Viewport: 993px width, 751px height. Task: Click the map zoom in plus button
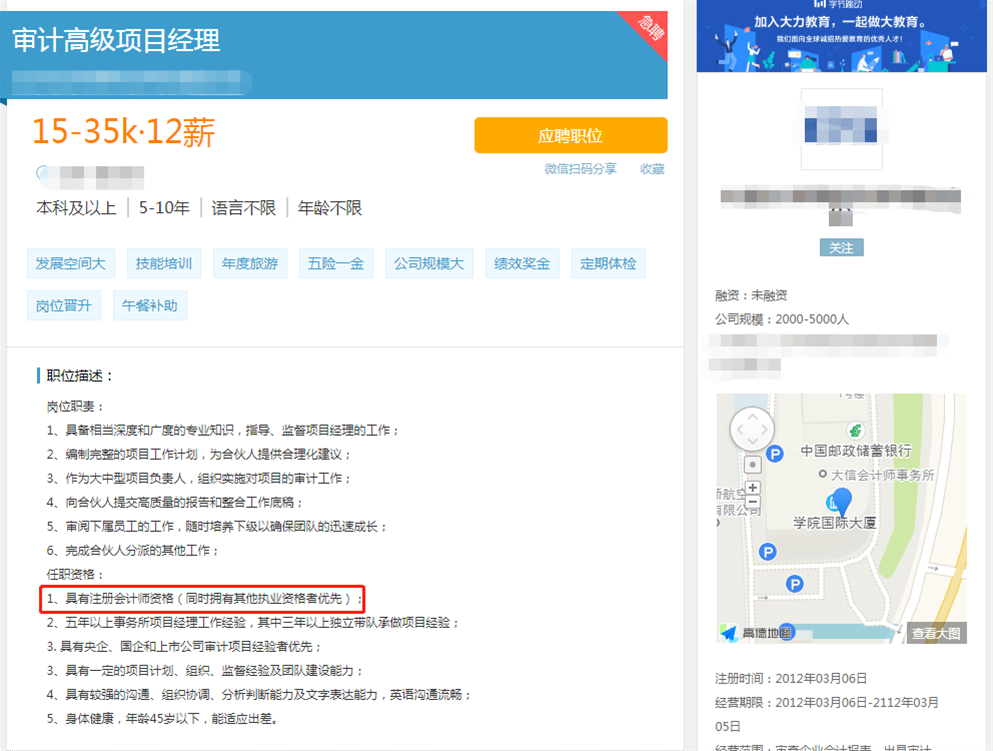(x=752, y=488)
